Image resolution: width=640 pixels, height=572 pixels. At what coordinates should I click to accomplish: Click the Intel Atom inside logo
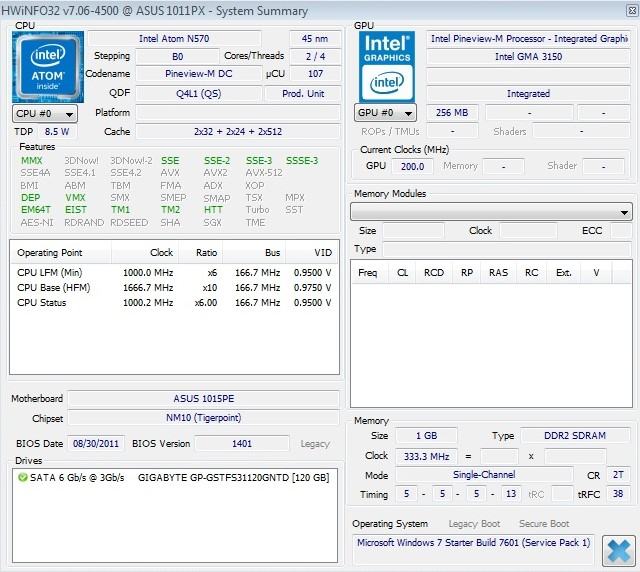(x=48, y=67)
